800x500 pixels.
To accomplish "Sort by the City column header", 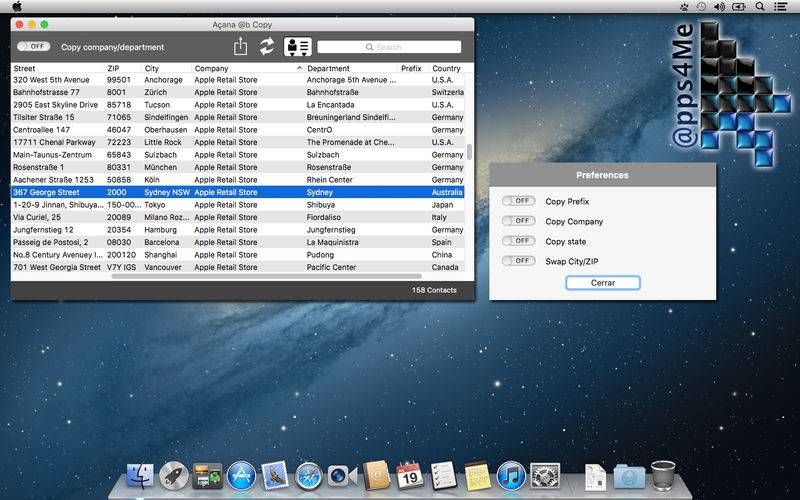I will pyautogui.click(x=152, y=68).
